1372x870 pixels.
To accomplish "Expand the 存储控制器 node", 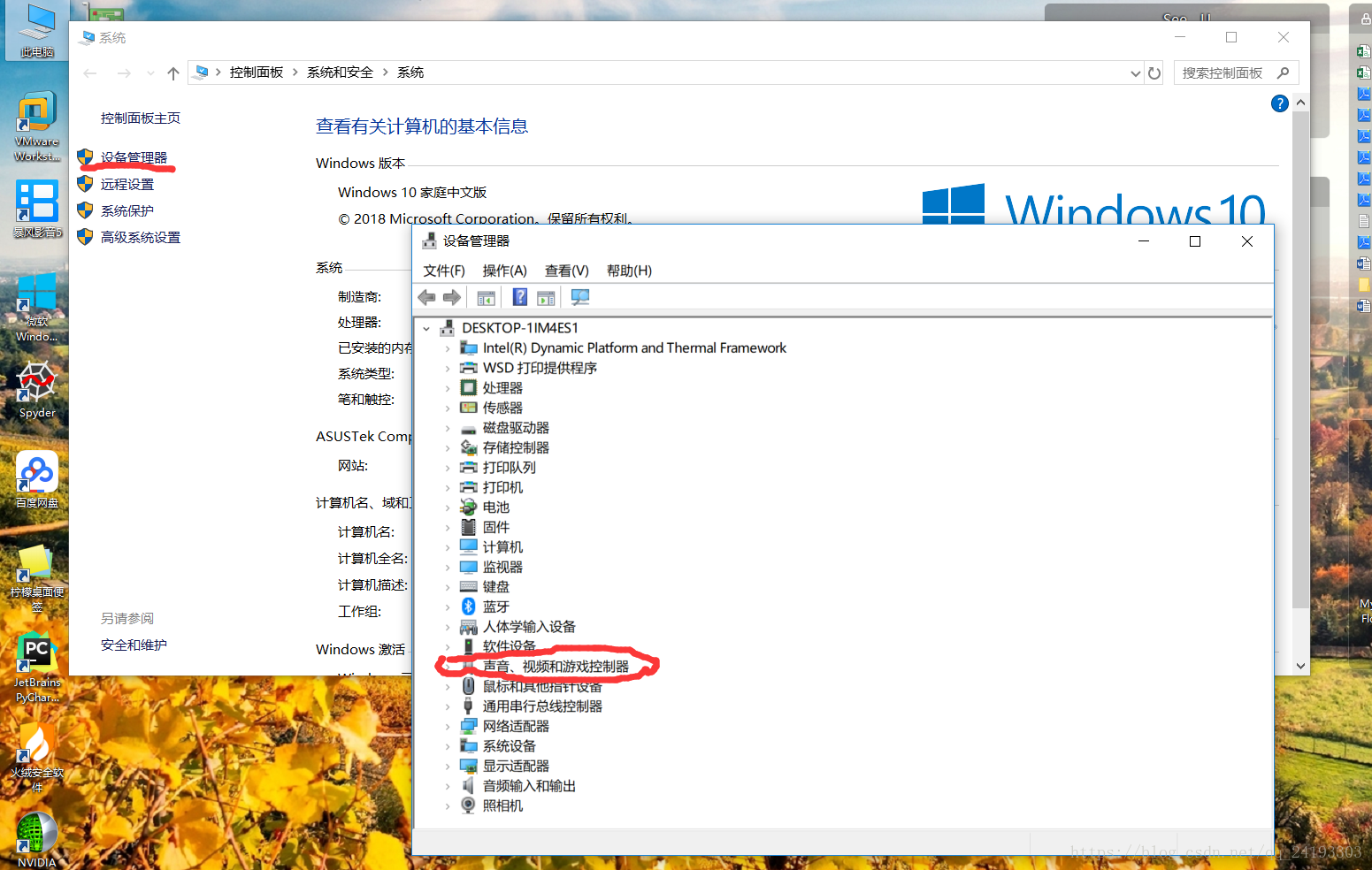I will [x=448, y=447].
